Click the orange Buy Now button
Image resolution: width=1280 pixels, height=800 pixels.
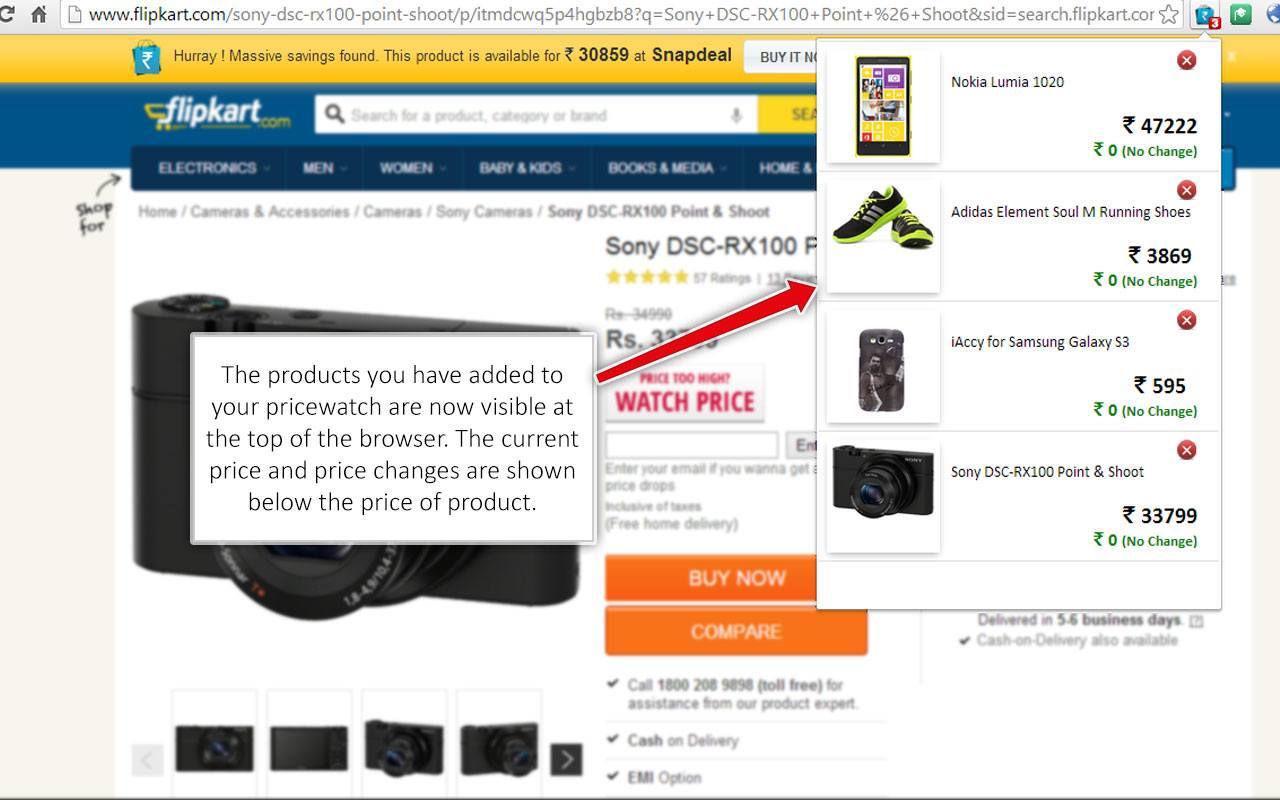coord(736,578)
